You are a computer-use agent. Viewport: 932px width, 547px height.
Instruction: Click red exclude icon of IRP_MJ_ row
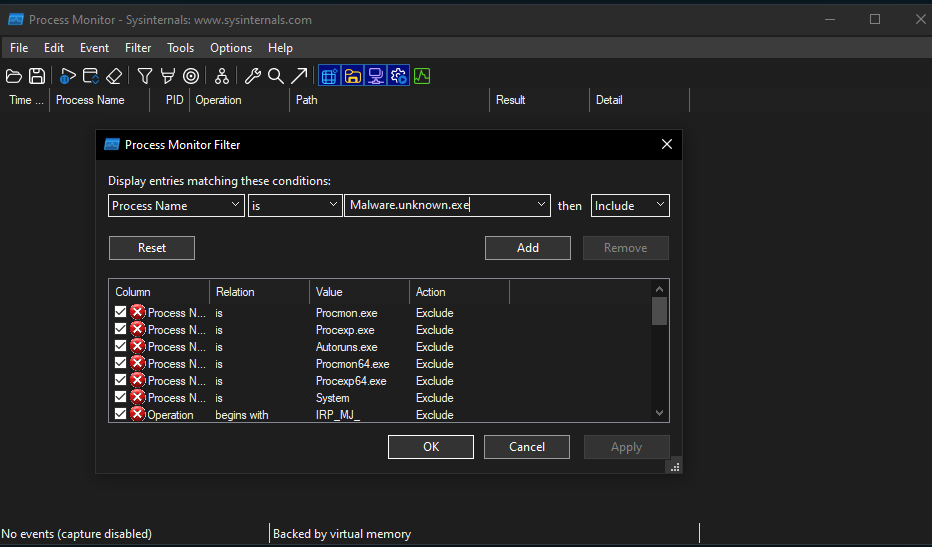(x=138, y=414)
